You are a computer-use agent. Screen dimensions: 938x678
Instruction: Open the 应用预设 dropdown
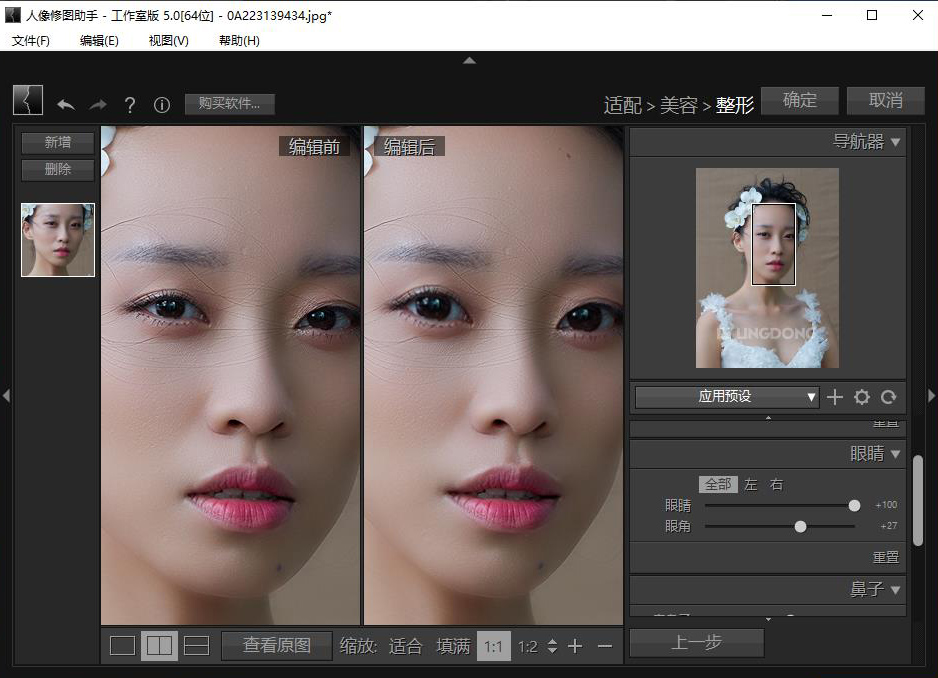click(725, 397)
